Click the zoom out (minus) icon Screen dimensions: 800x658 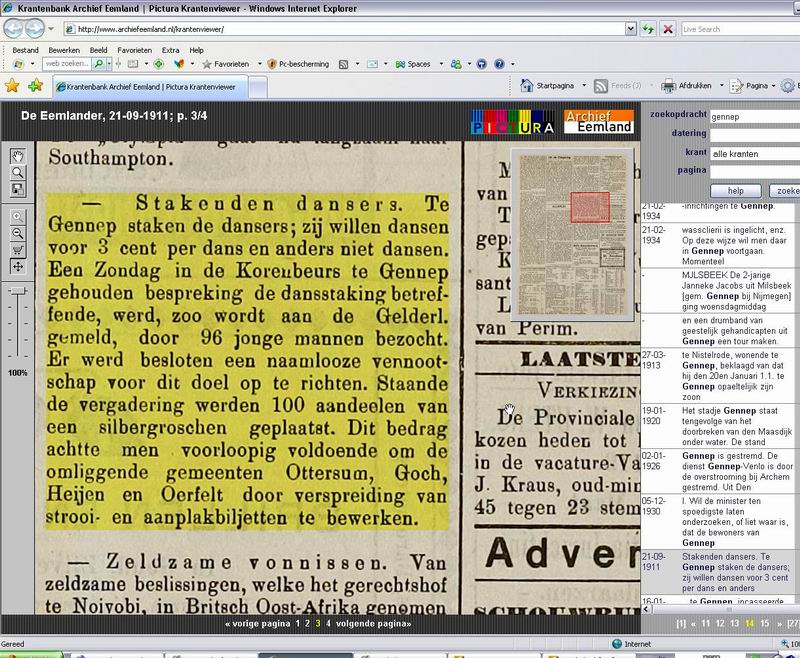pos(17,234)
